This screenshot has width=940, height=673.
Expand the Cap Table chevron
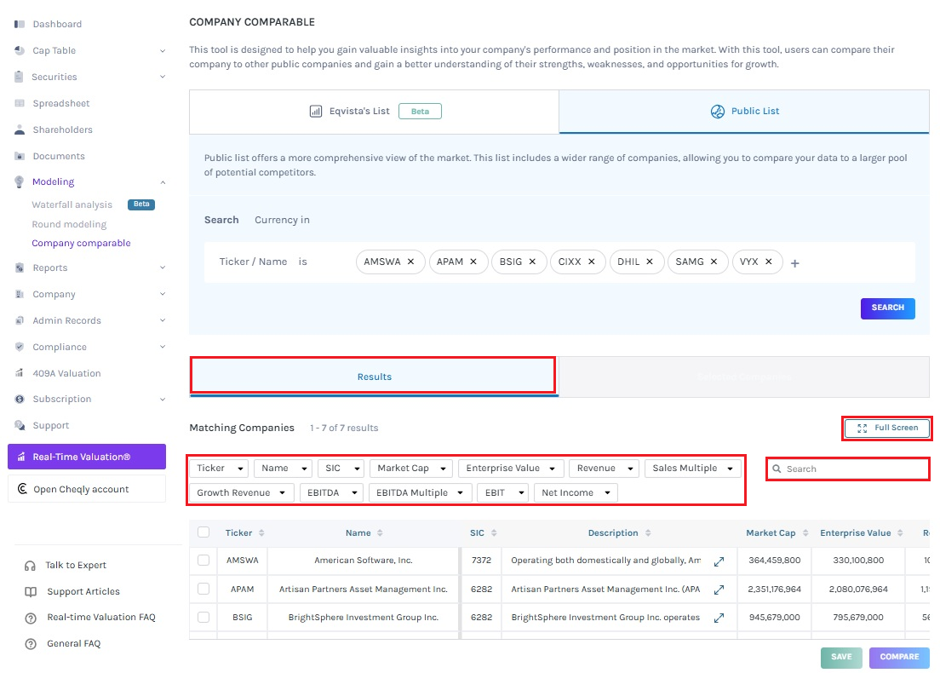162,51
